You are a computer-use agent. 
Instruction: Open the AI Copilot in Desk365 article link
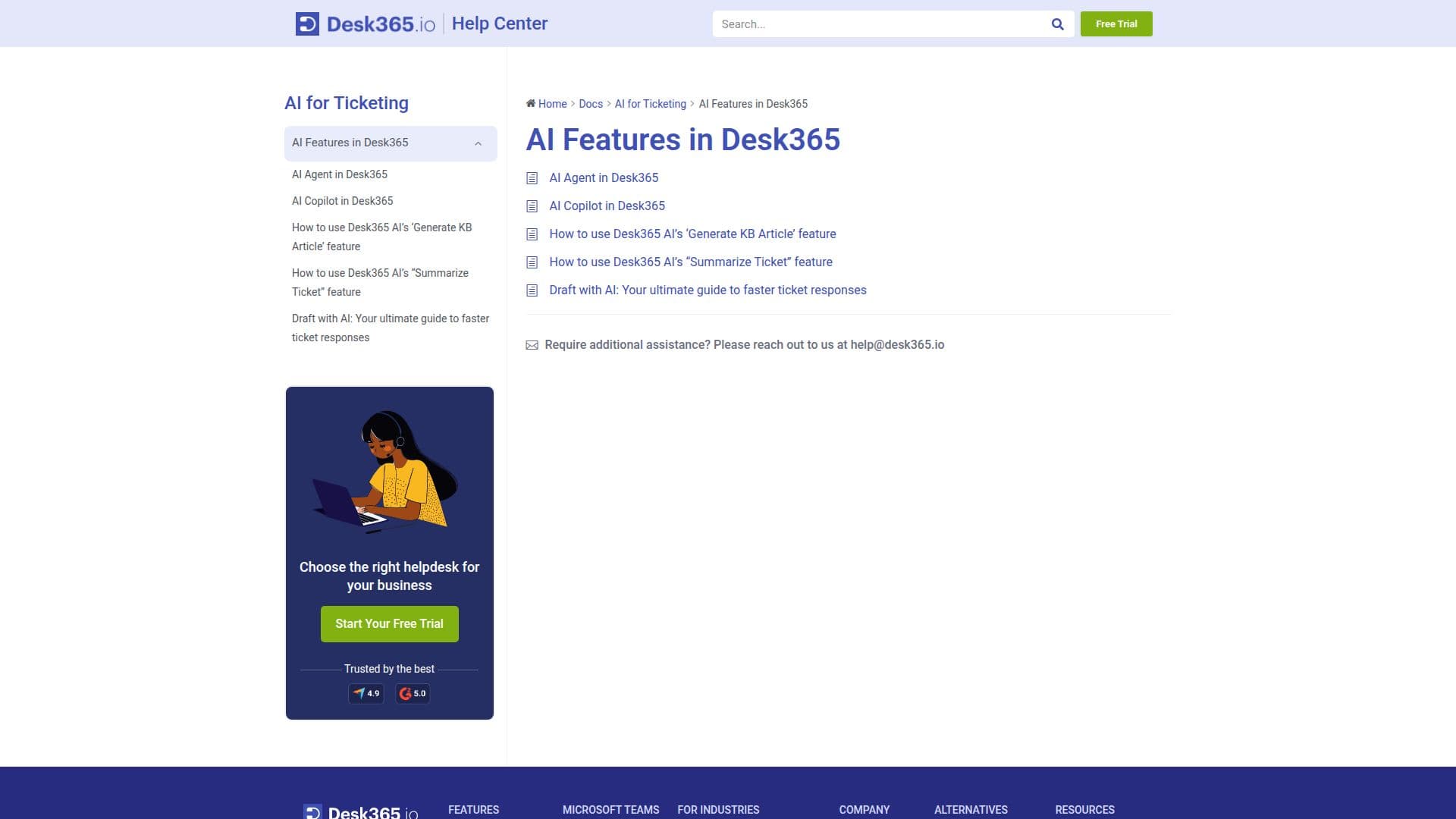(607, 206)
